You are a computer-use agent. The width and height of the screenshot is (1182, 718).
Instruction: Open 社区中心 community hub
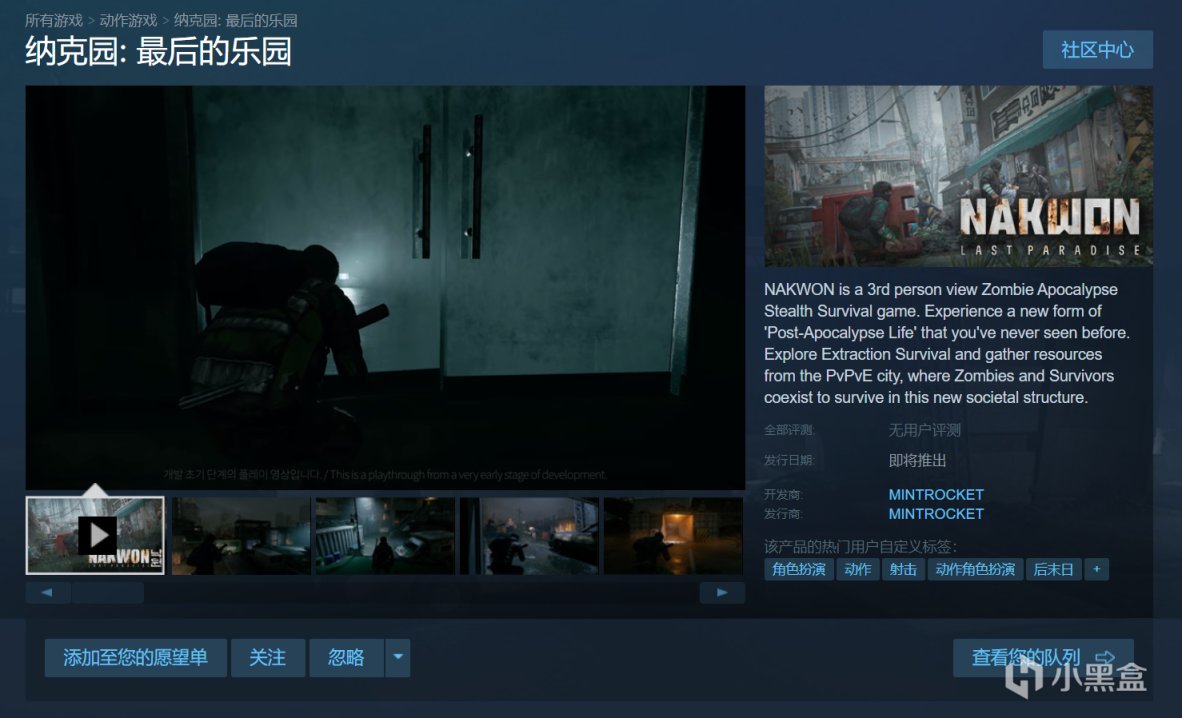1098,50
